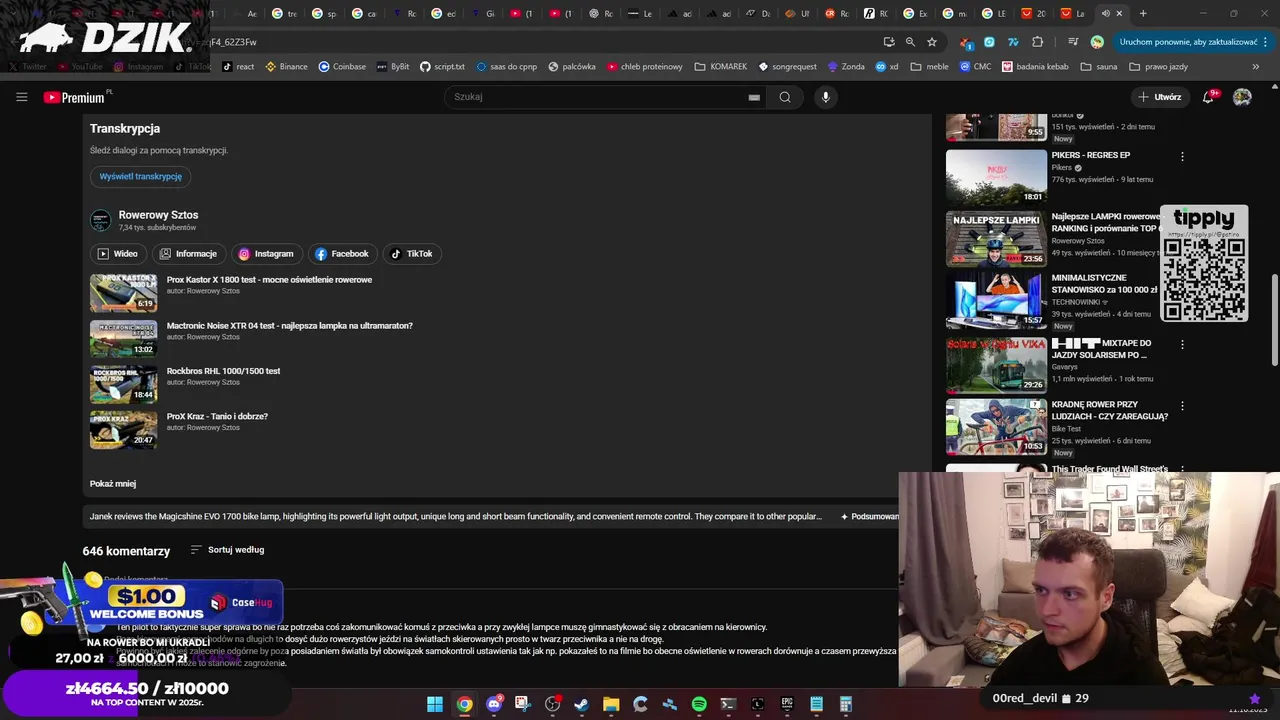Click Wyświetl transkrypcję button
Screen dimensions: 1280x720
click(x=140, y=177)
